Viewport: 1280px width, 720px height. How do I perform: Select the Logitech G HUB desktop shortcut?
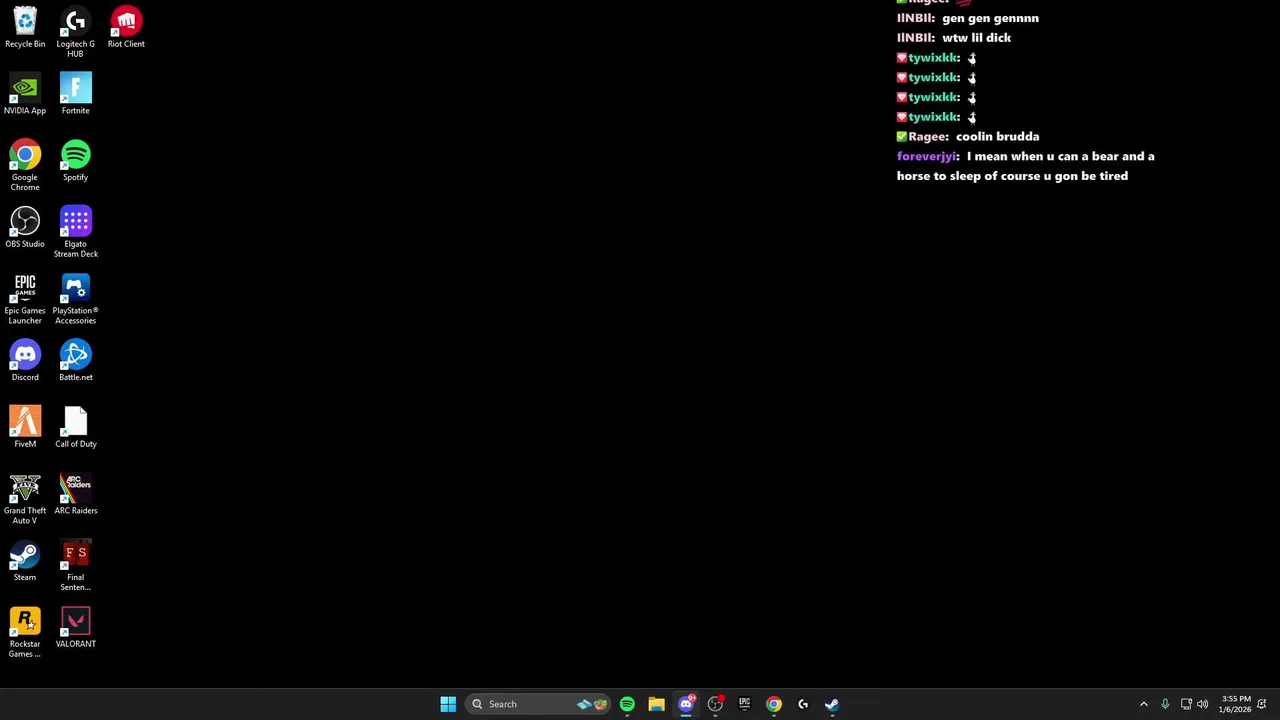click(75, 32)
